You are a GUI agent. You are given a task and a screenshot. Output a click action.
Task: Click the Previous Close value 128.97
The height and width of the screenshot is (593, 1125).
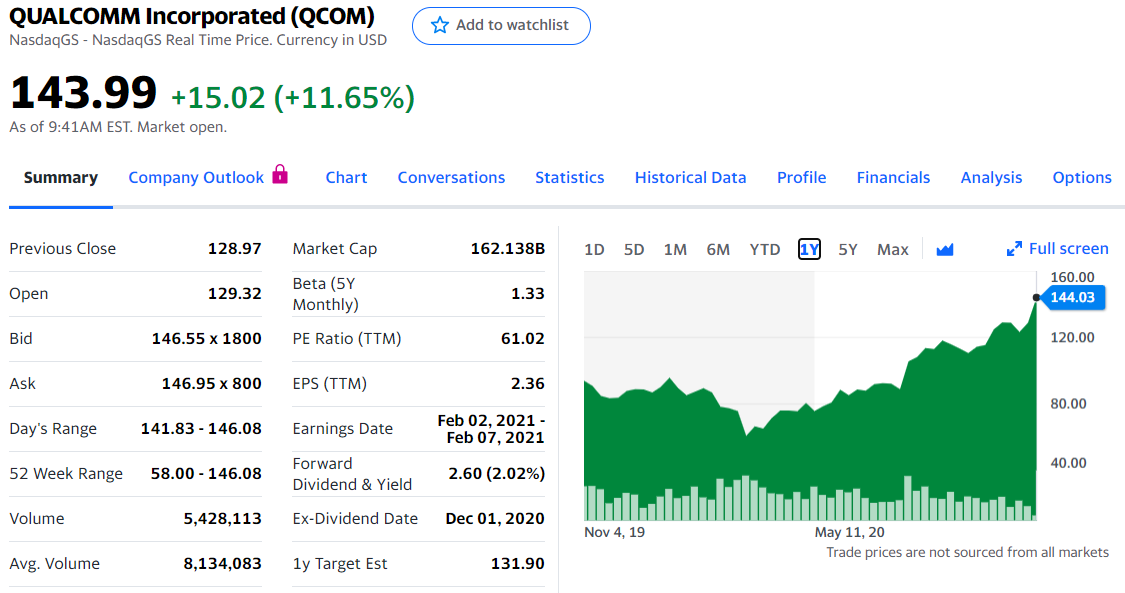tap(235, 249)
